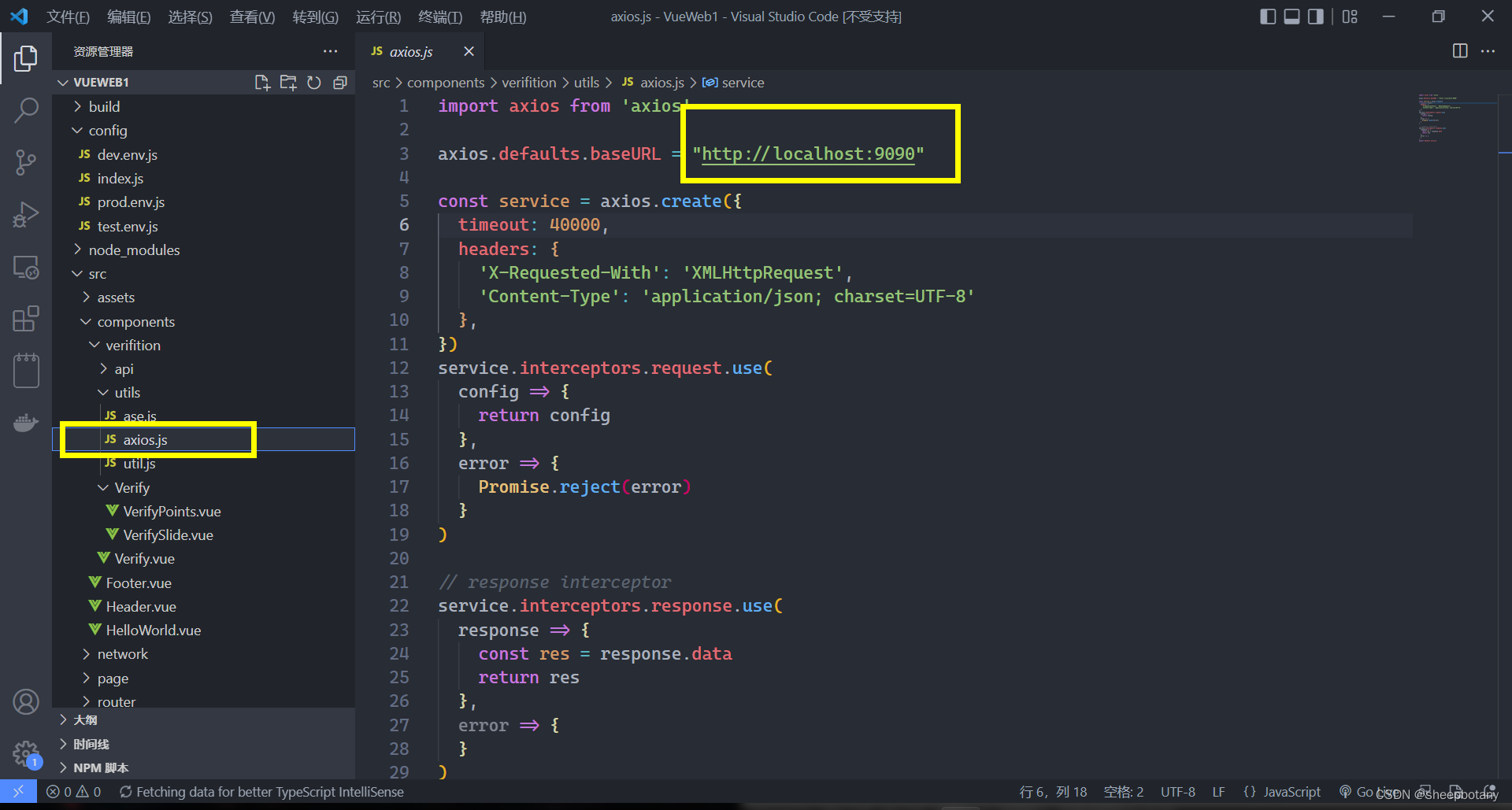Viewport: 1512px width, 810px height.
Task: Click the errors and warnings indicator
Action: tap(73, 791)
